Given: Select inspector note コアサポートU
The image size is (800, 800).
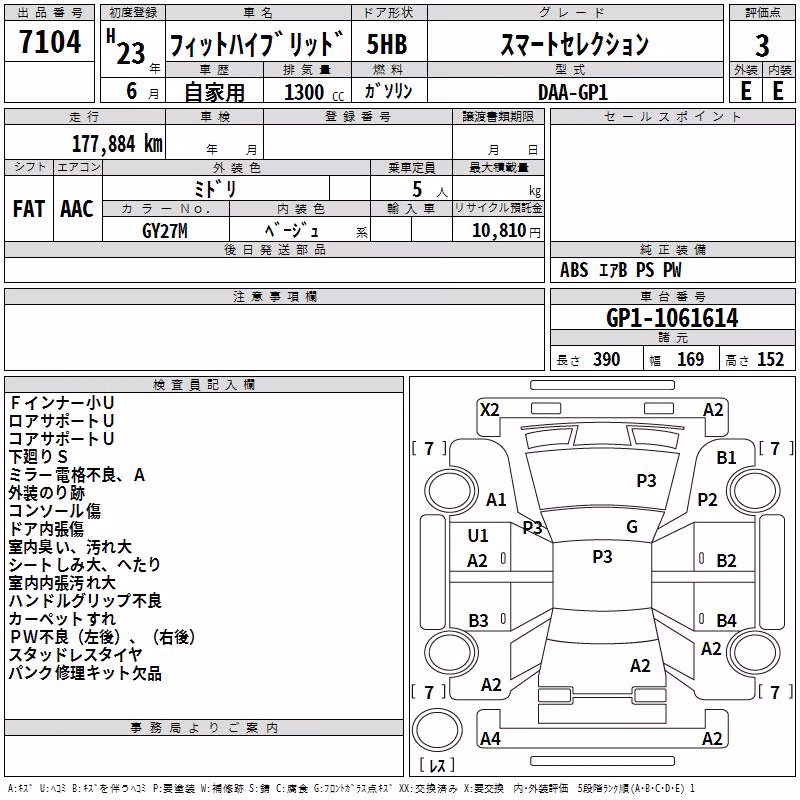Looking at the screenshot, I should 61,439.
